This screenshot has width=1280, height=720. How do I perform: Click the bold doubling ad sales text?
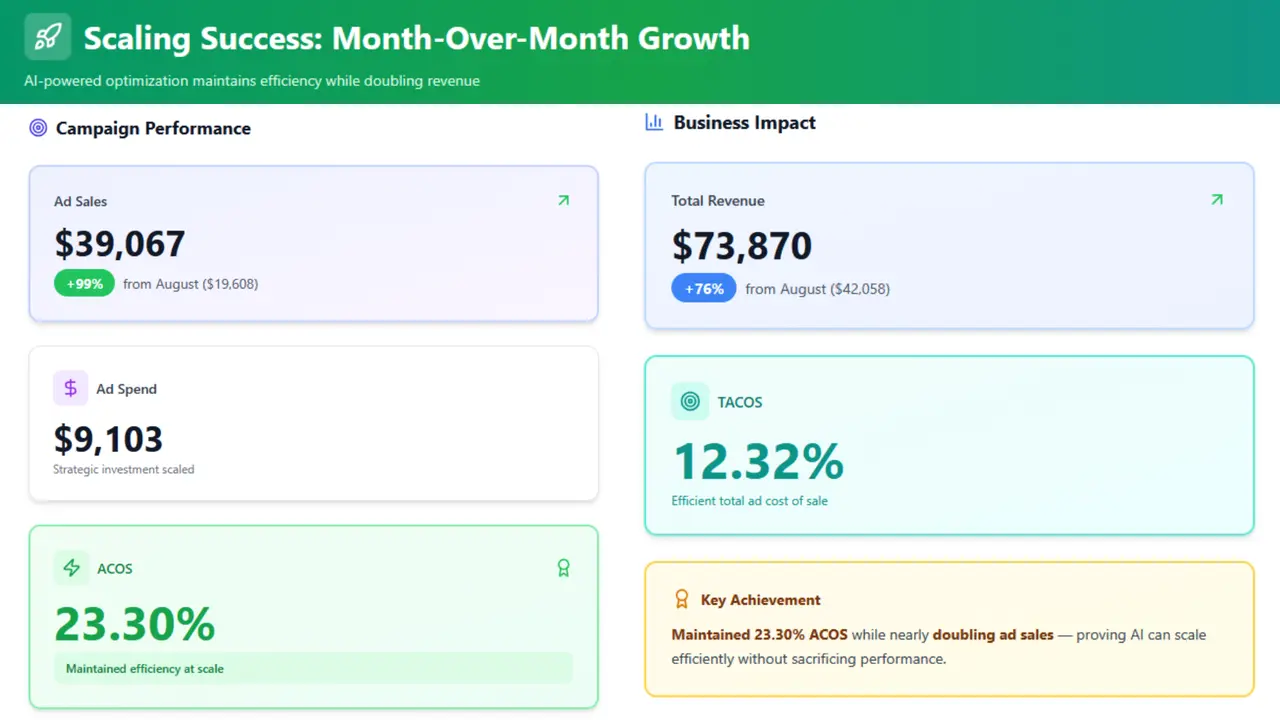[x=993, y=635]
